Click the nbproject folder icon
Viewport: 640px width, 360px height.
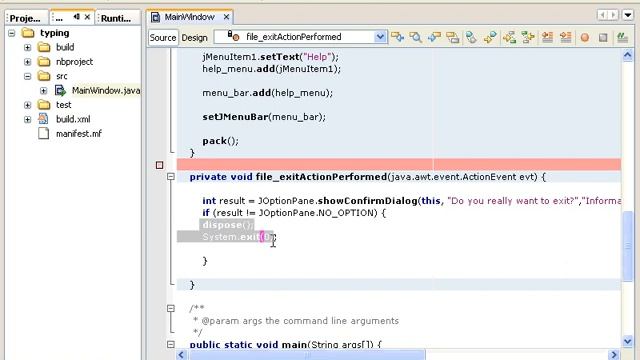pyautogui.click(x=44, y=62)
